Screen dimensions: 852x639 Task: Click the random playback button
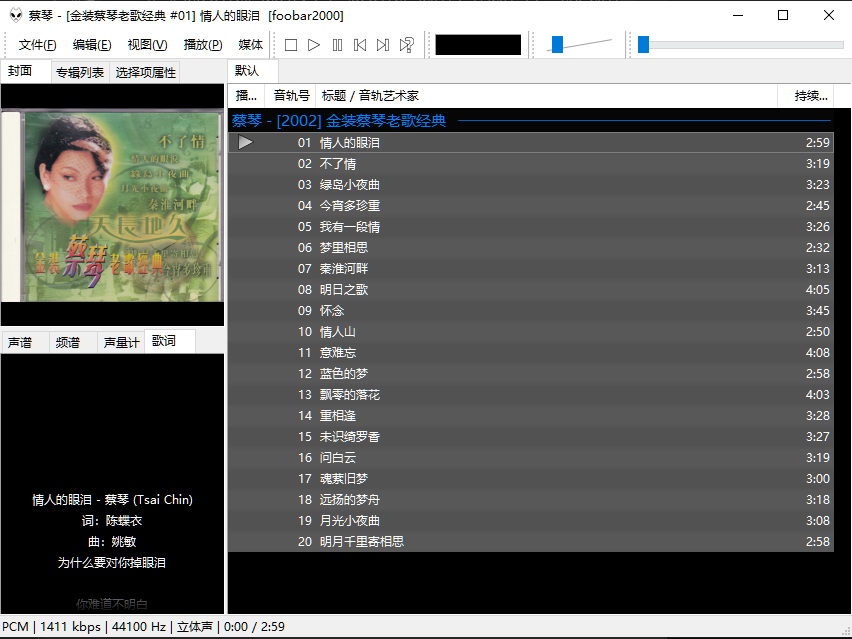point(406,45)
